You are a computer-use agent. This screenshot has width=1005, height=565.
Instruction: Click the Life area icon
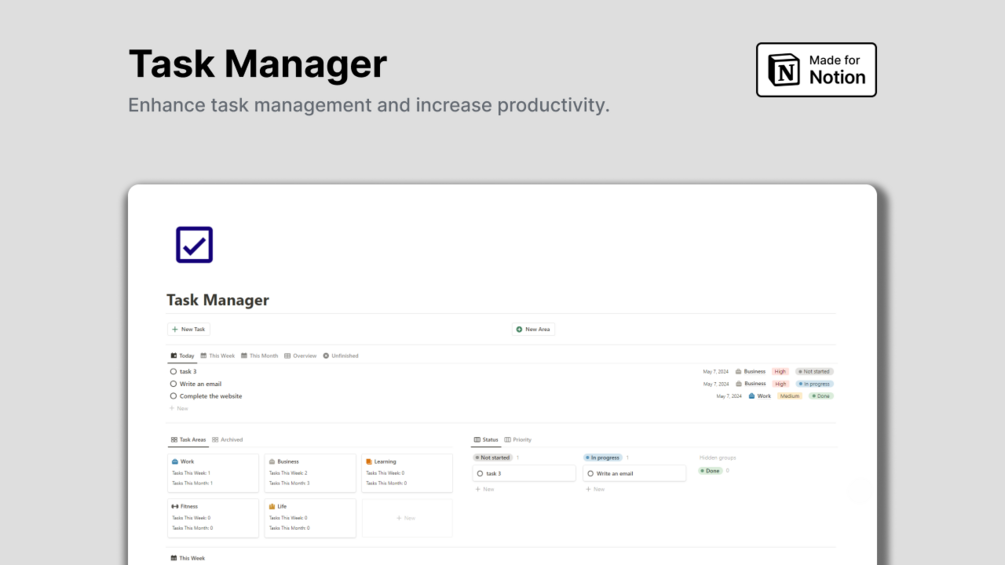pos(272,507)
